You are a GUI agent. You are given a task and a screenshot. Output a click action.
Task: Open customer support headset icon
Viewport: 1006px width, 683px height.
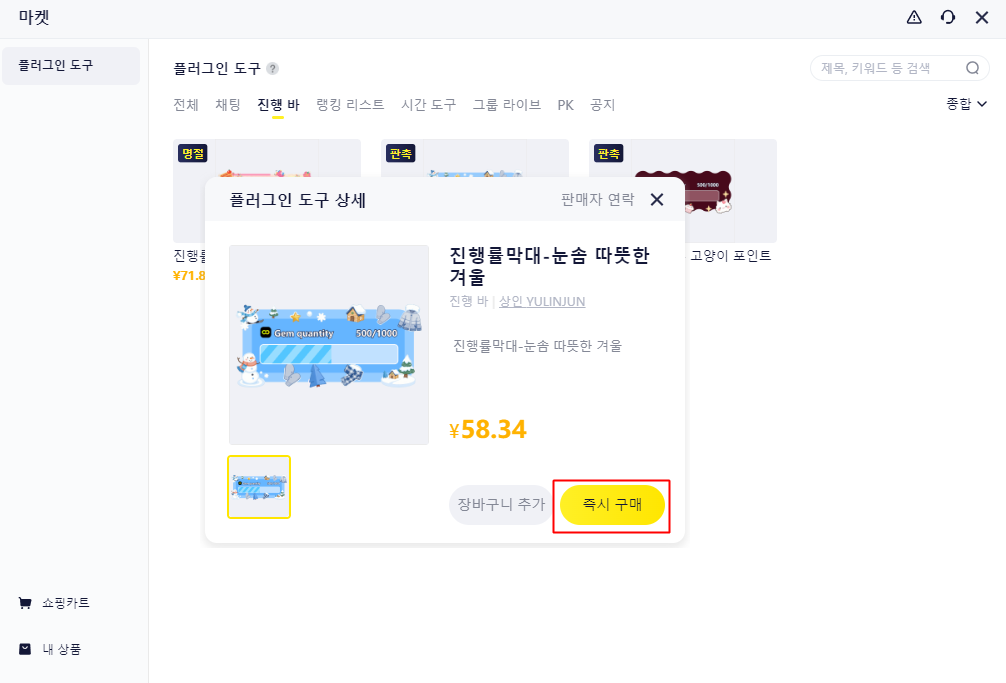pyautogui.click(x=948, y=17)
